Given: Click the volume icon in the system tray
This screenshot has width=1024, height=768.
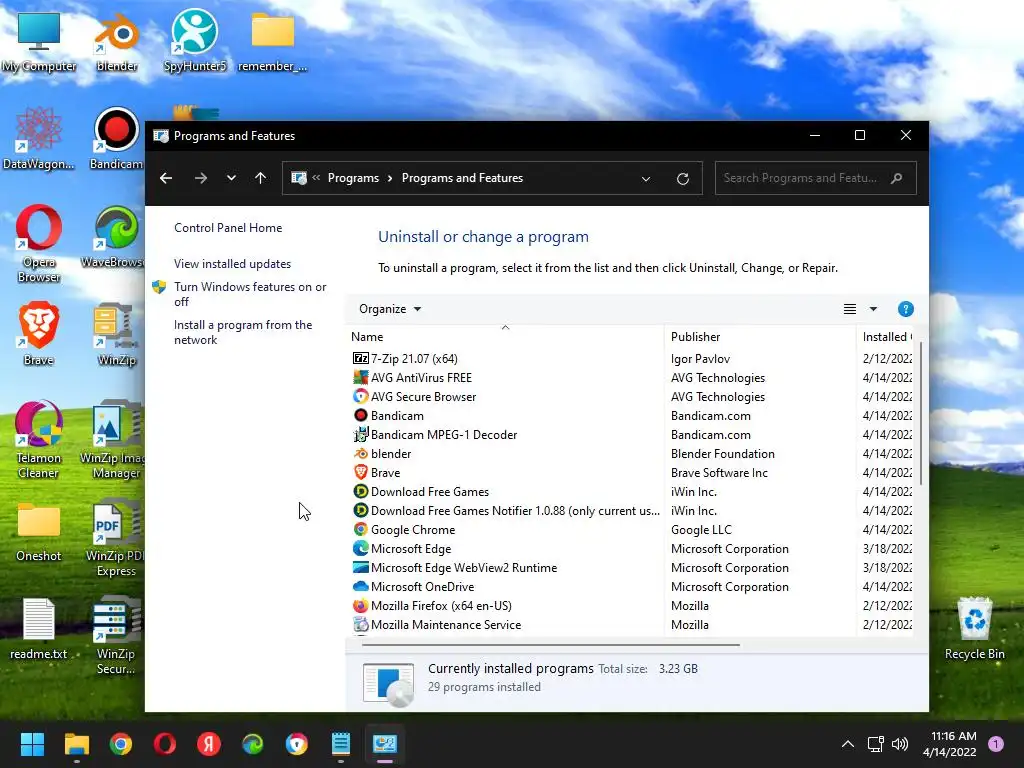Looking at the screenshot, I should (900, 744).
